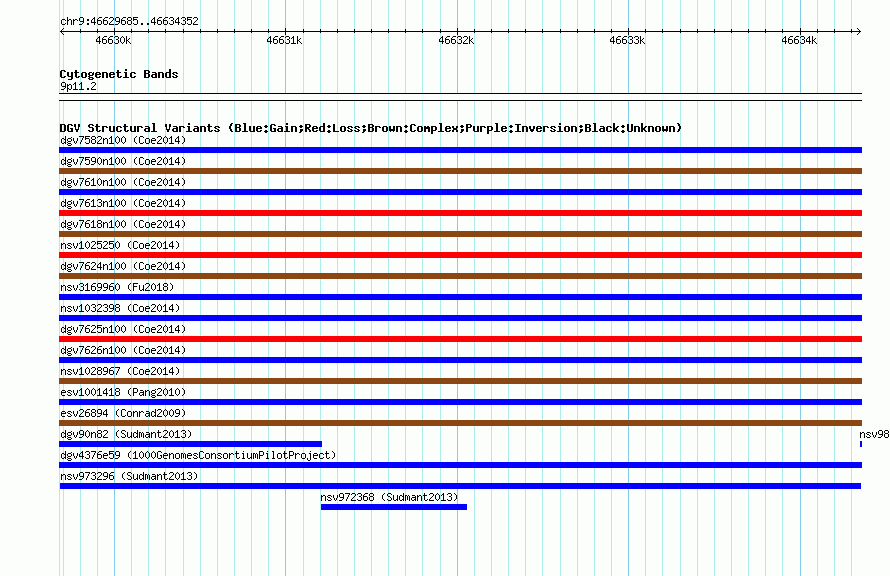Click the dgv7626n100 (Coe2014) label
Viewport: 890px width, 576px height.
coord(123,350)
